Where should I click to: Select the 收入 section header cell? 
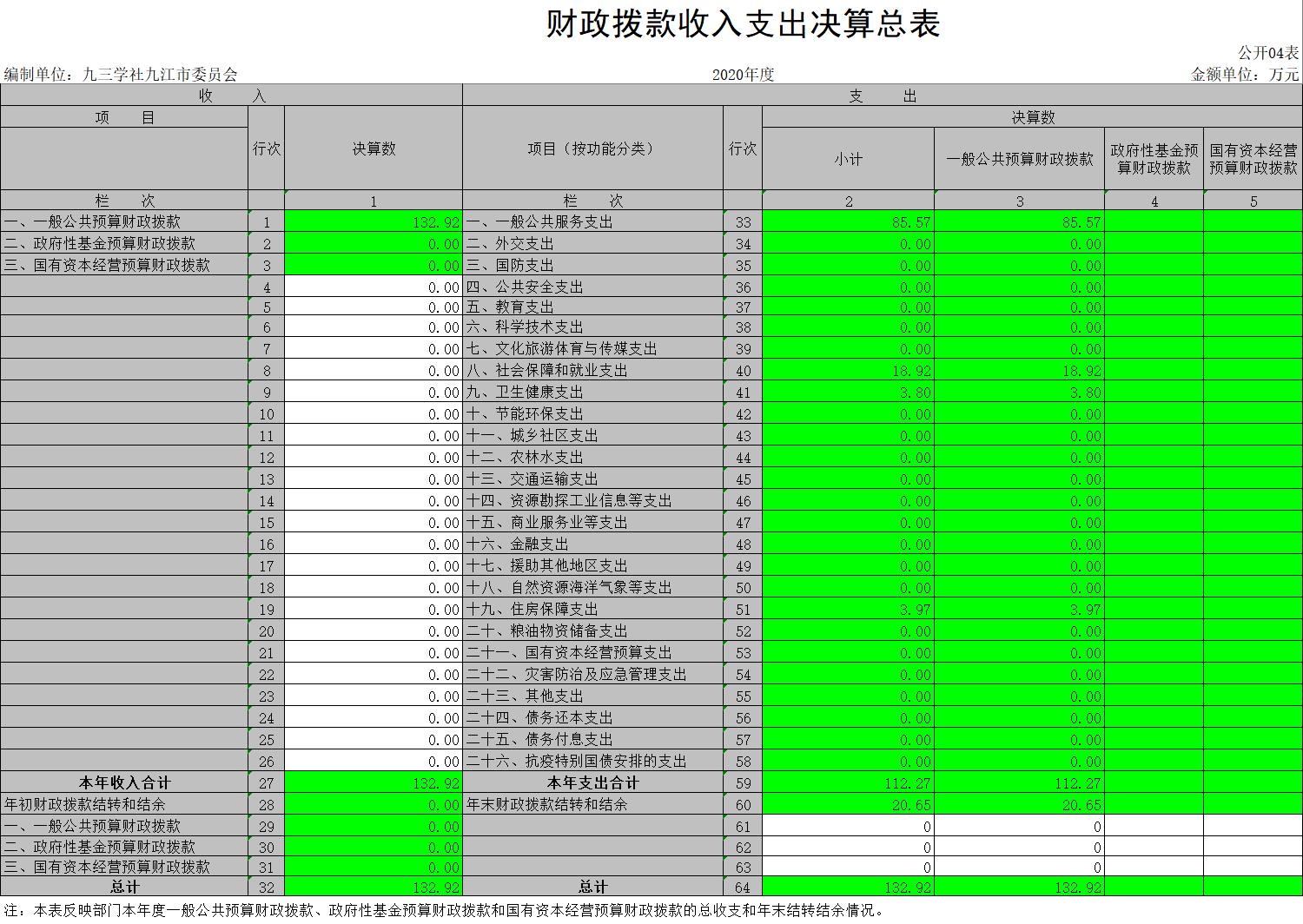[231, 96]
